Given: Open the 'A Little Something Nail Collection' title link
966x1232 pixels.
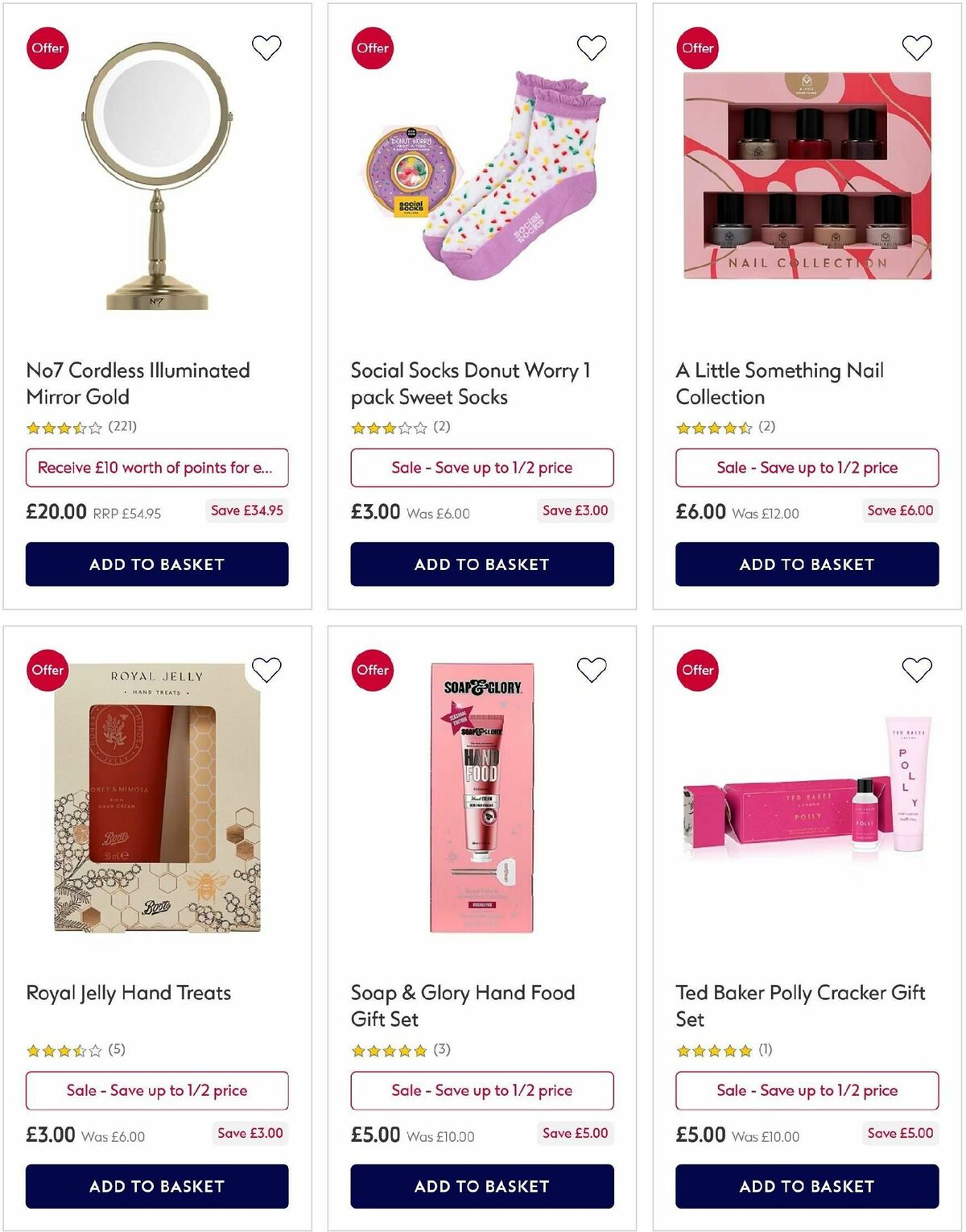Looking at the screenshot, I should (780, 383).
